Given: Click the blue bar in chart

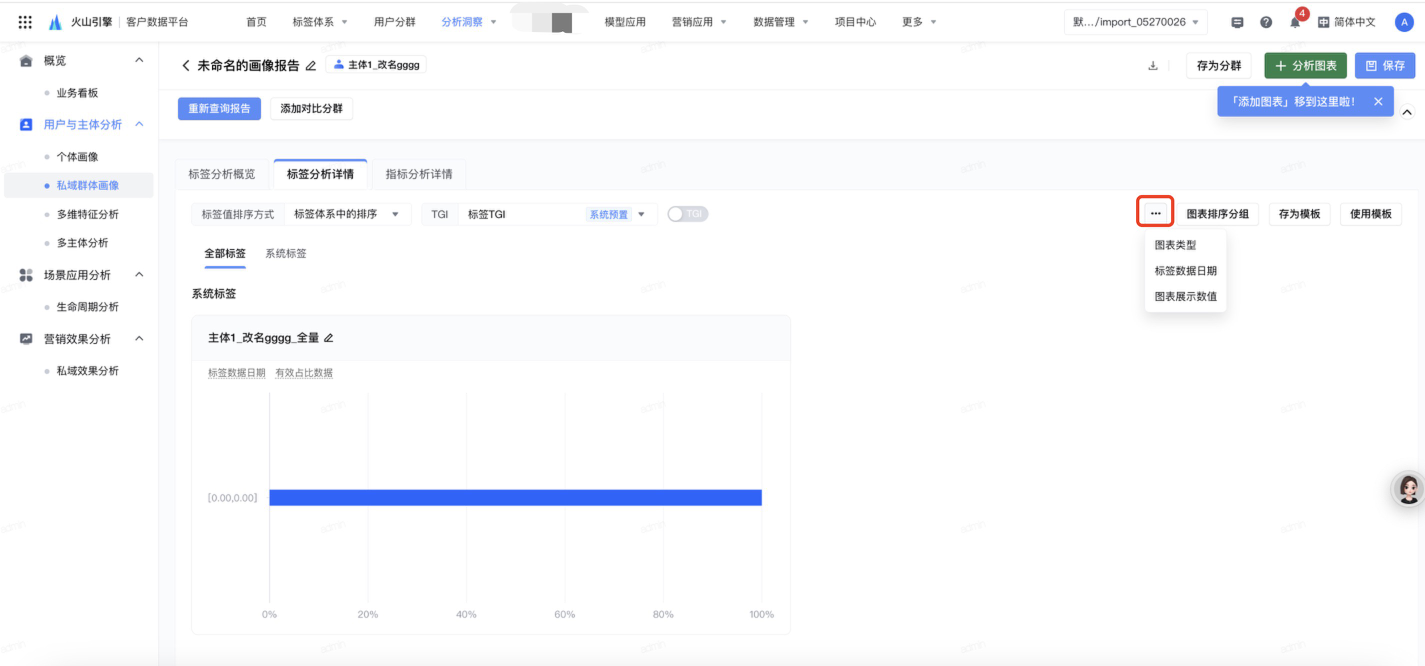Looking at the screenshot, I should tap(515, 497).
